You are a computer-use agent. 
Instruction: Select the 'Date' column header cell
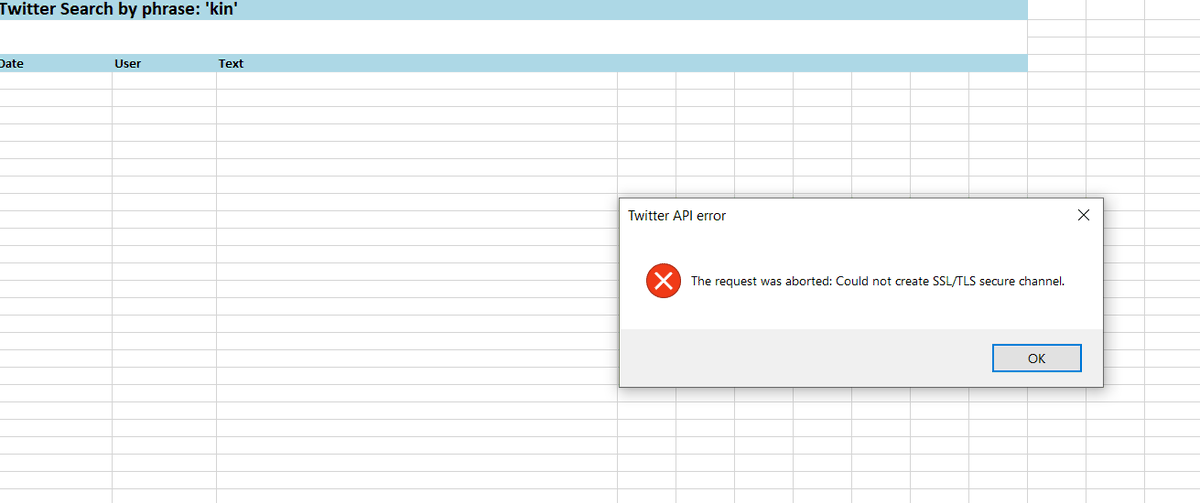[56, 63]
